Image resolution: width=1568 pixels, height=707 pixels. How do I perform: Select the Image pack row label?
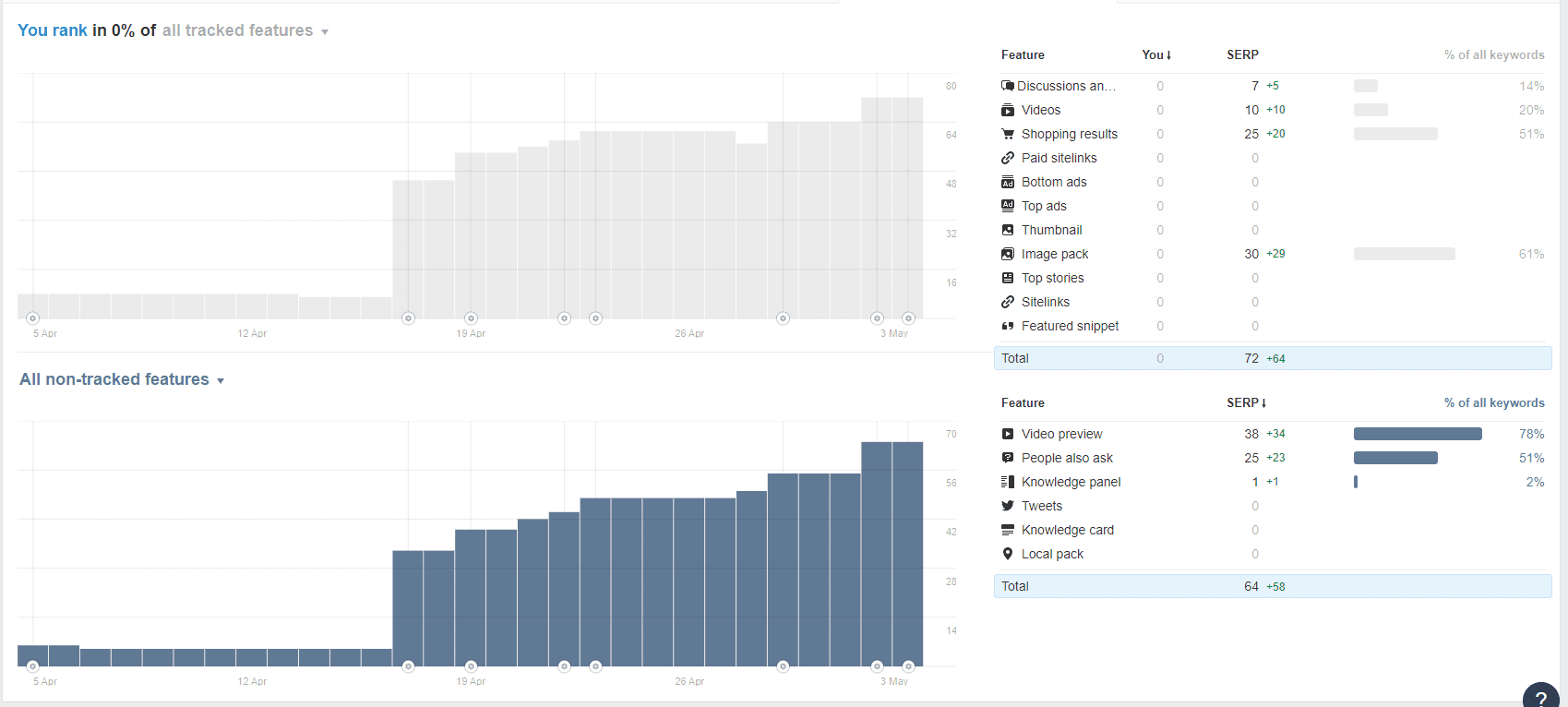(x=1055, y=254)
